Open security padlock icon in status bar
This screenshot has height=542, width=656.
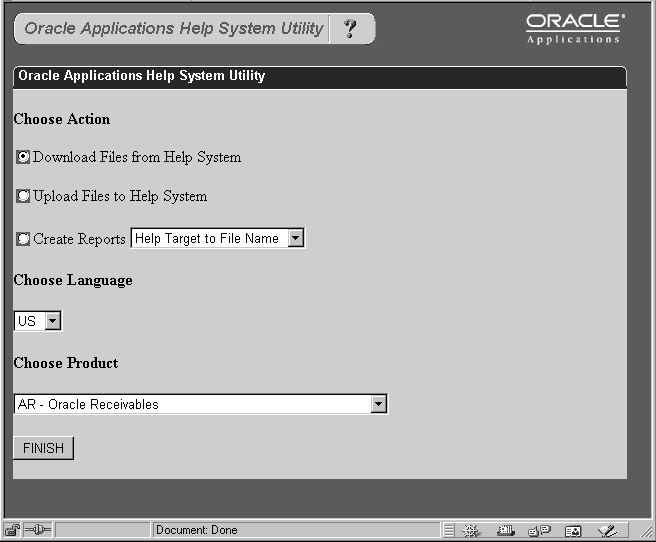coord(12,530)
